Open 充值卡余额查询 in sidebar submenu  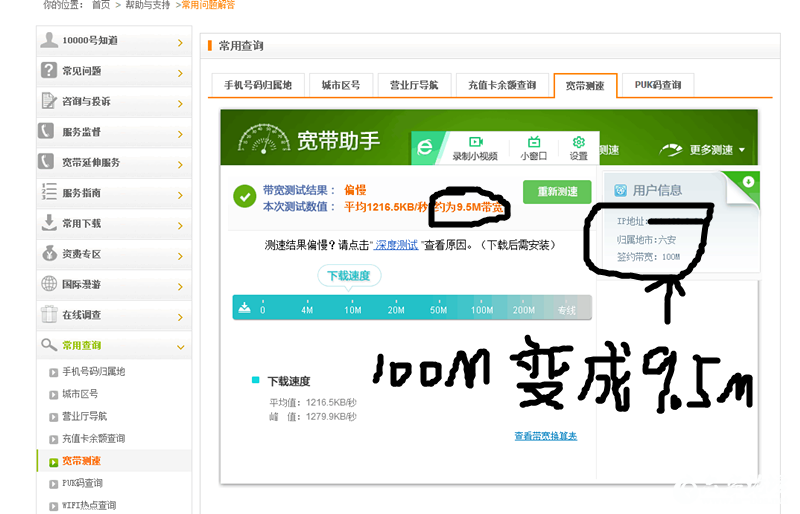pyautogui.click(x=93, y=438)
